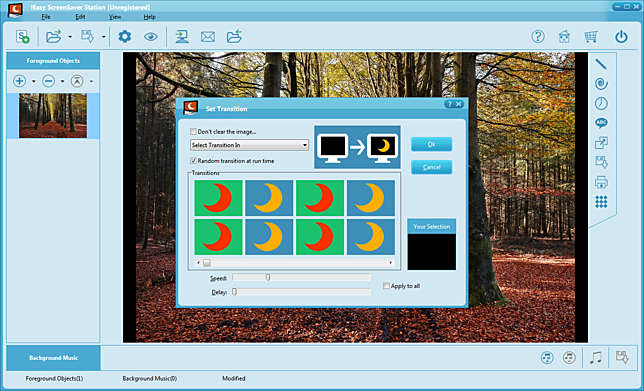Click the dot grid icon in the right sidebar

[601, 202]
